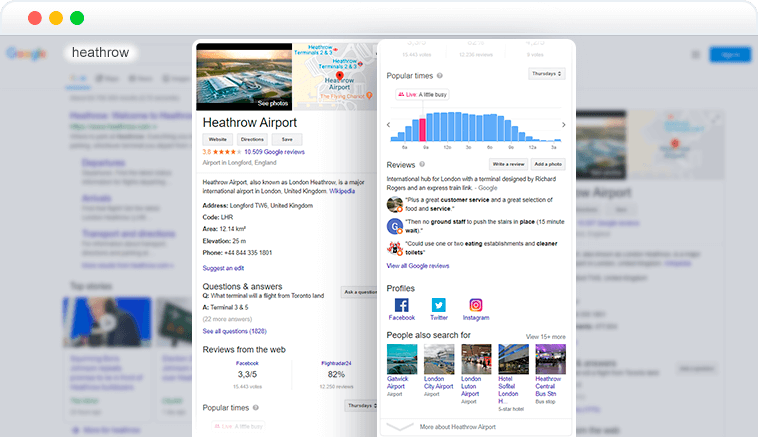Open See all questions (1828) link

234,331
